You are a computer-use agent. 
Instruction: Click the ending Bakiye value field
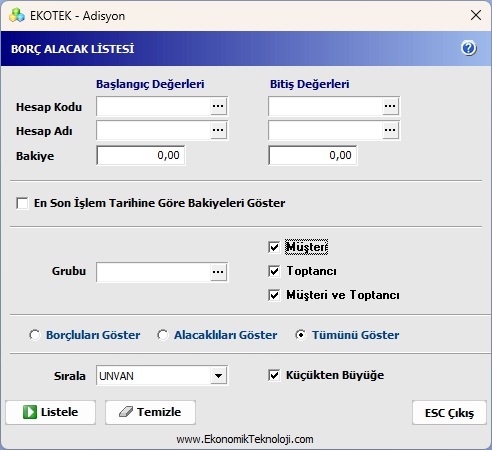click(313, 155)
